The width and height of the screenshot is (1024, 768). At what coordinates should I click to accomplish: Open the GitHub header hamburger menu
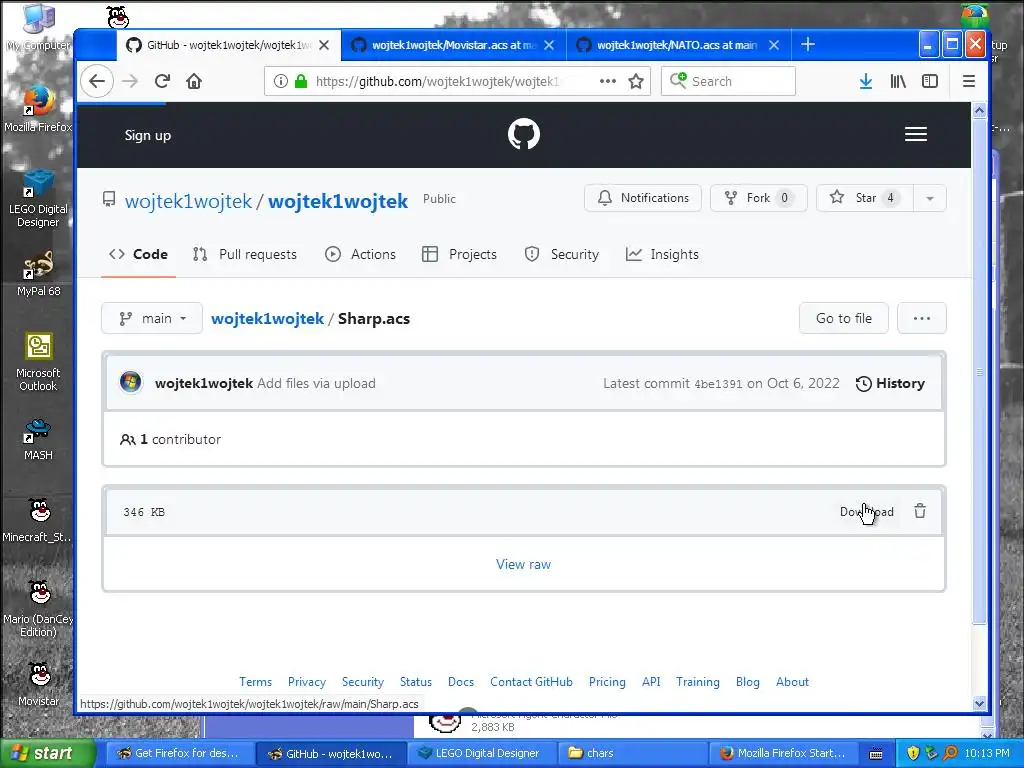click(x=916, y=134)
